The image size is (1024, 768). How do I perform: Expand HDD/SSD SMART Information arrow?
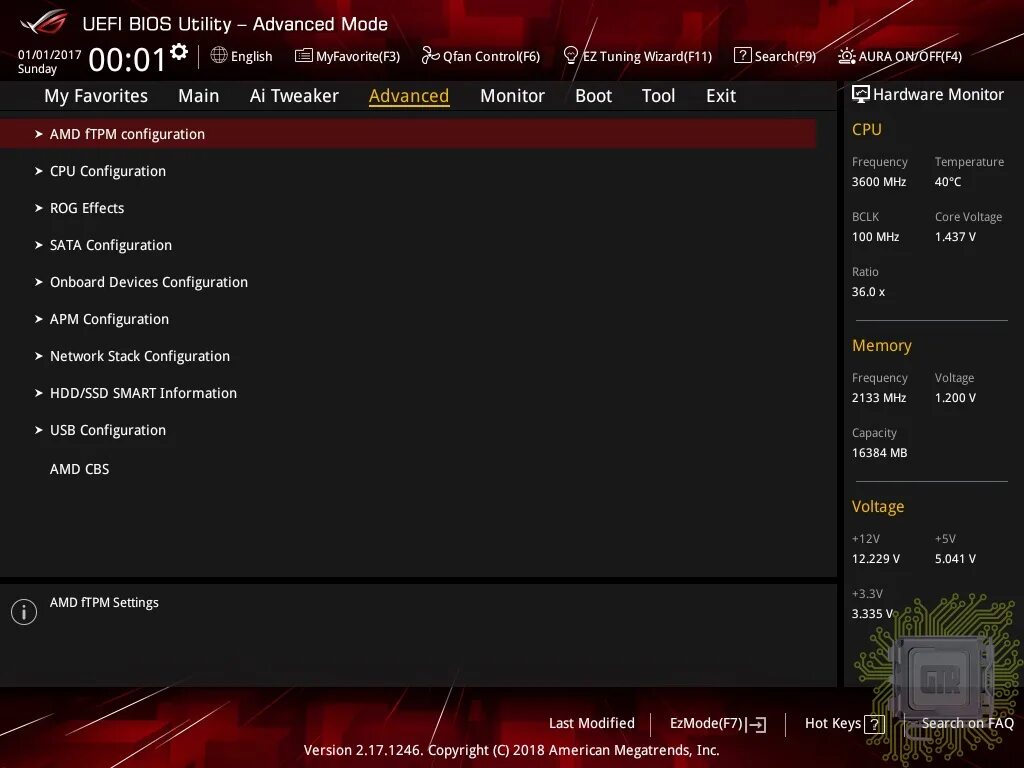coord(39,393)
